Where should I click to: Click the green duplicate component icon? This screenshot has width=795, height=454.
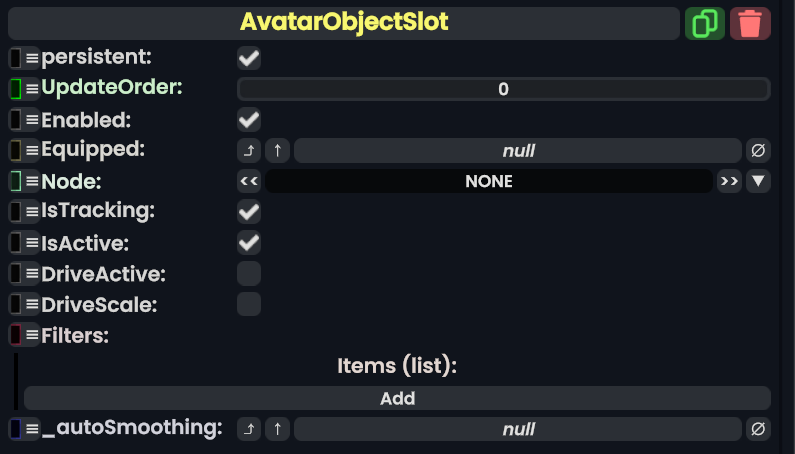pos(705,23)
